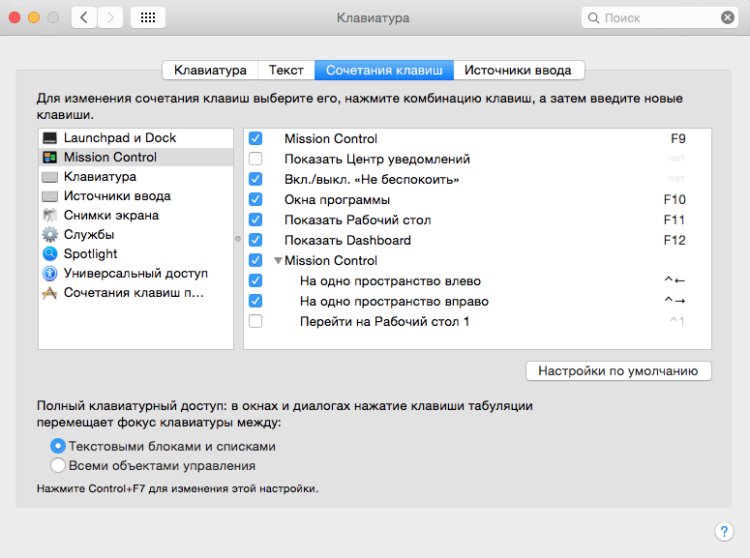
Task: Click the F9 shortcut value
Action: 678,139
